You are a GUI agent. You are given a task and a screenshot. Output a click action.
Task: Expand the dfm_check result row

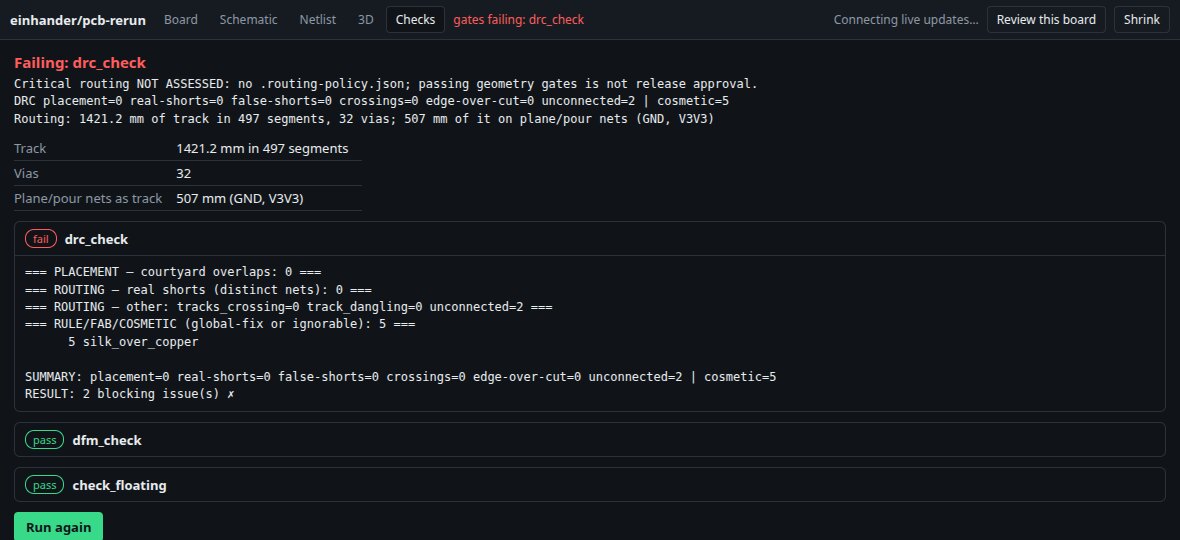(590, 440)
